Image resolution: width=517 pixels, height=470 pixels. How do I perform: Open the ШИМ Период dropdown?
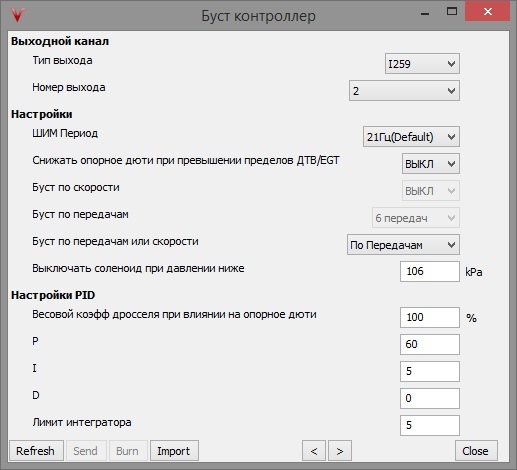pyautogui.click(x=411, y=136)
